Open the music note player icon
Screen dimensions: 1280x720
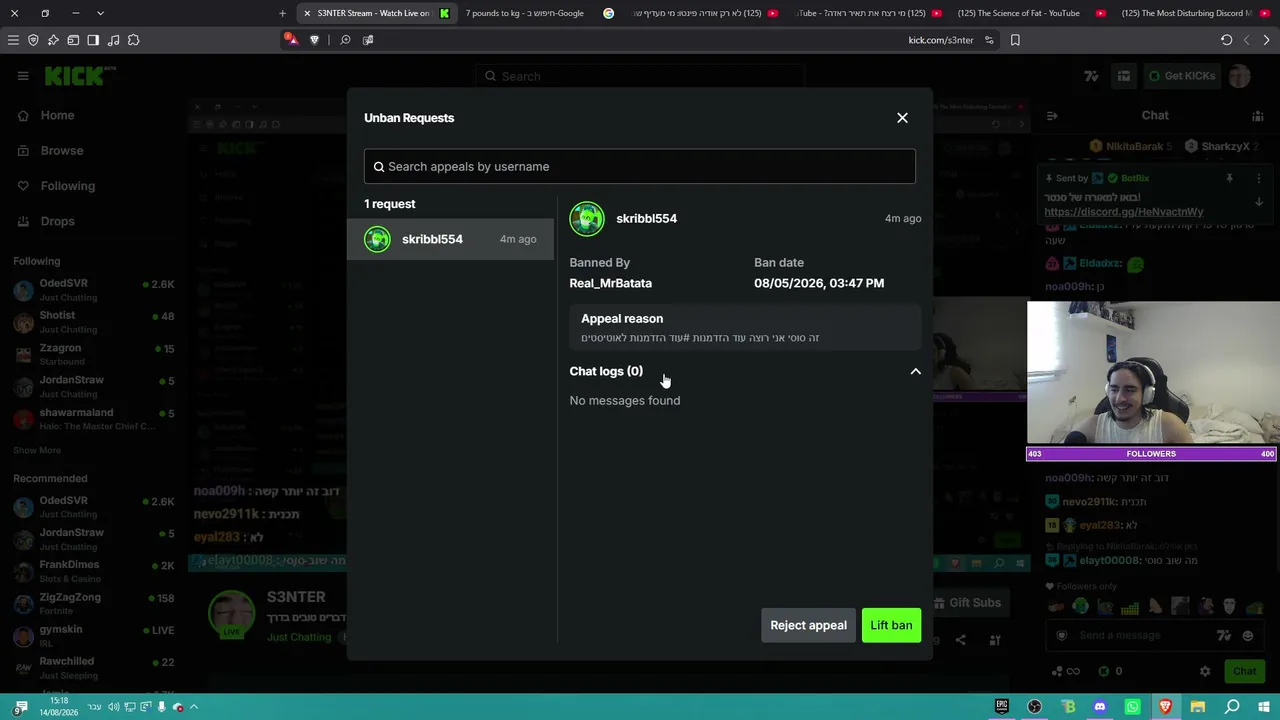[113, 40]
